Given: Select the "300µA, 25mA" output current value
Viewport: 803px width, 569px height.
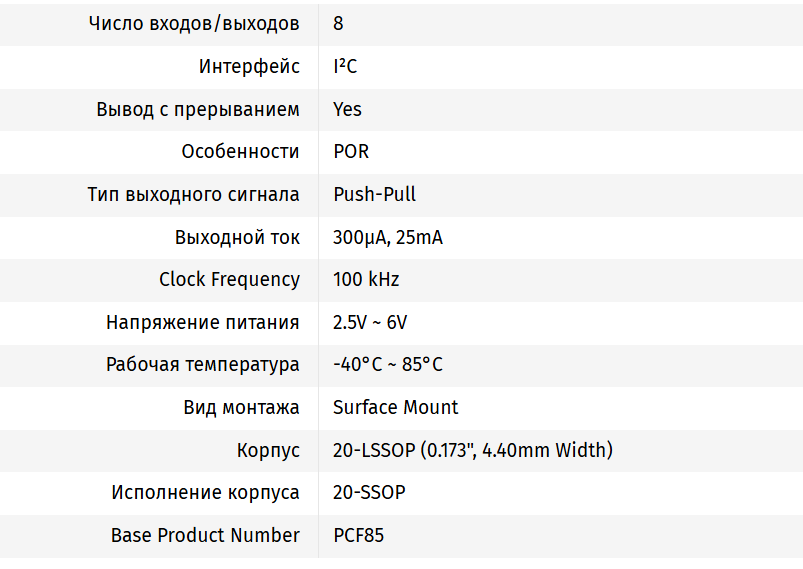Looking at the screenshot, I should pyautogui.click(x=388, y=237).
